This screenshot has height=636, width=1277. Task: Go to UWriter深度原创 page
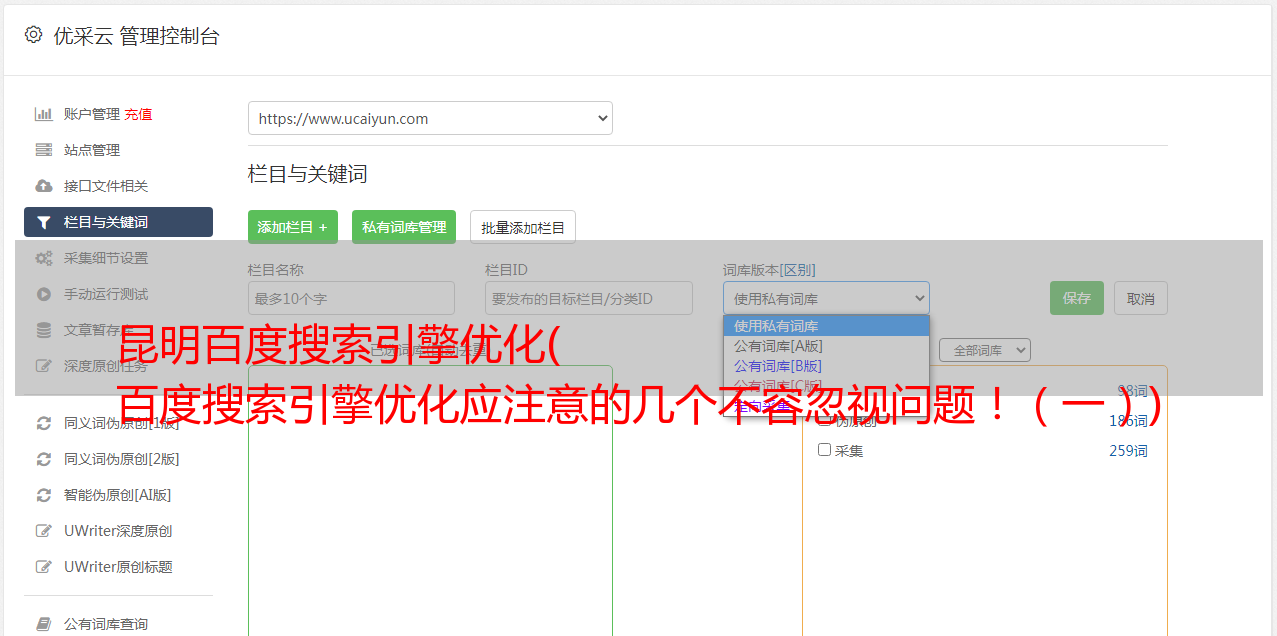click(x=118, y=531)
